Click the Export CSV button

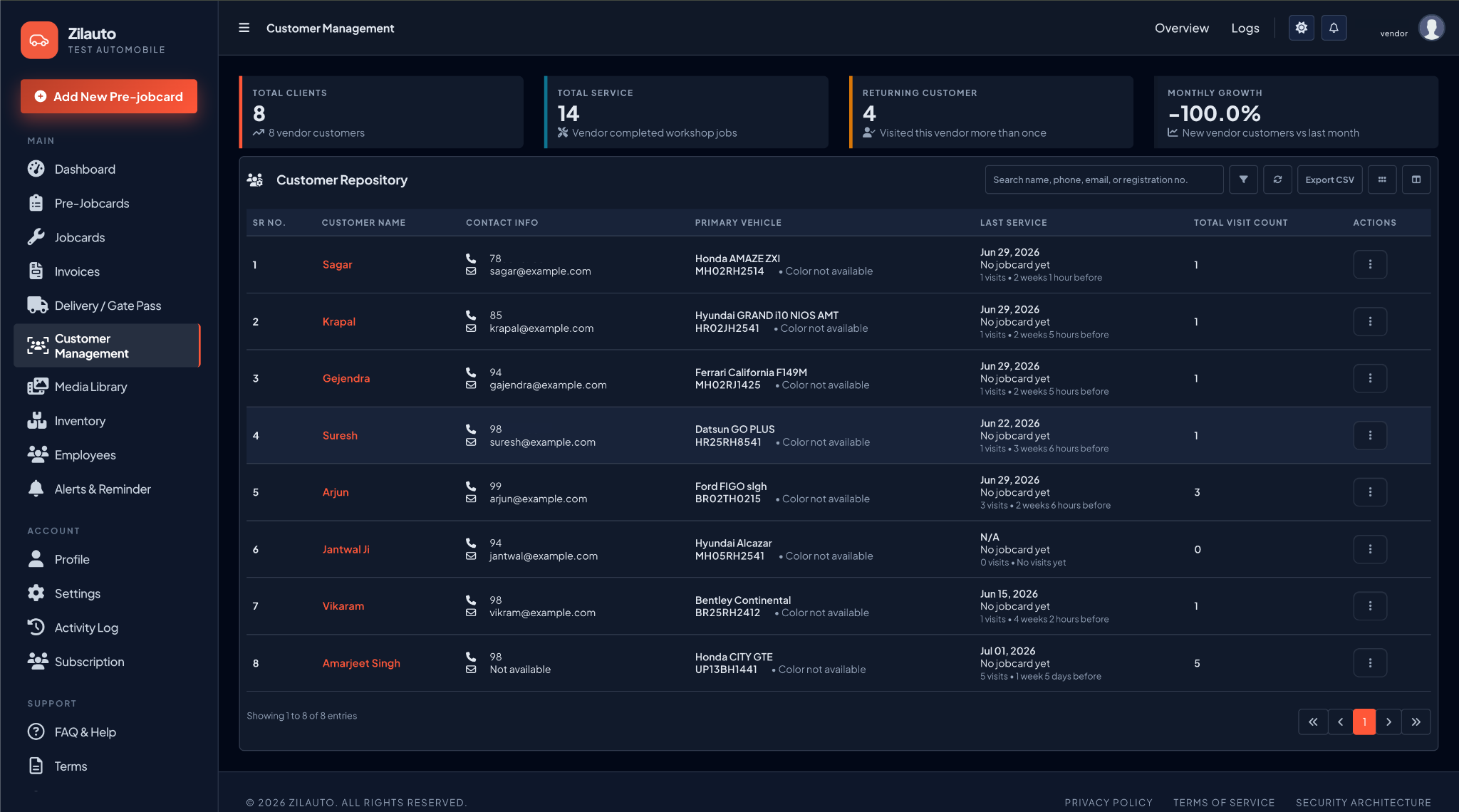click(x=1329, y=179)
